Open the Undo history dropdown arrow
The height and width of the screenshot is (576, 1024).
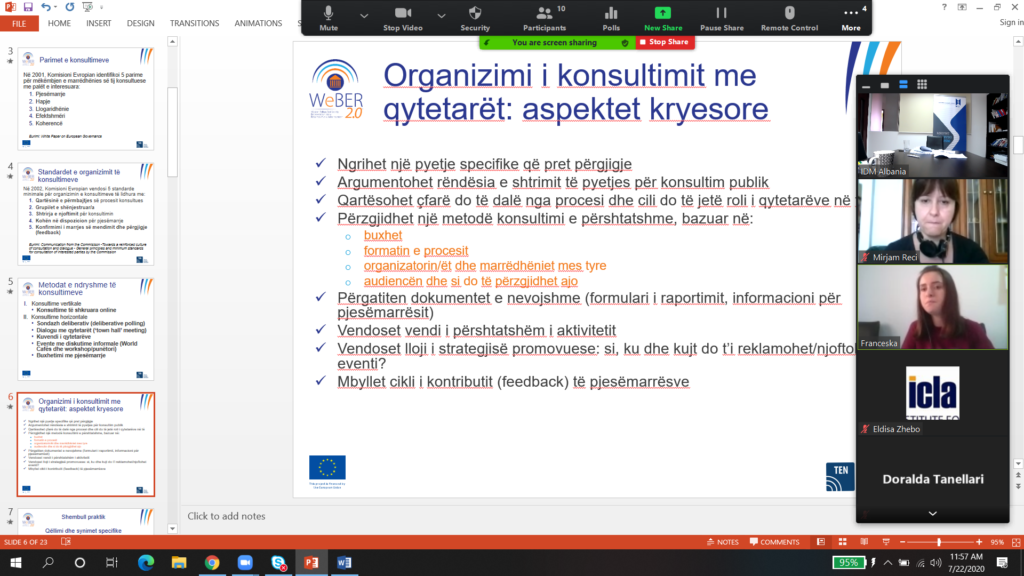(56, 7)
